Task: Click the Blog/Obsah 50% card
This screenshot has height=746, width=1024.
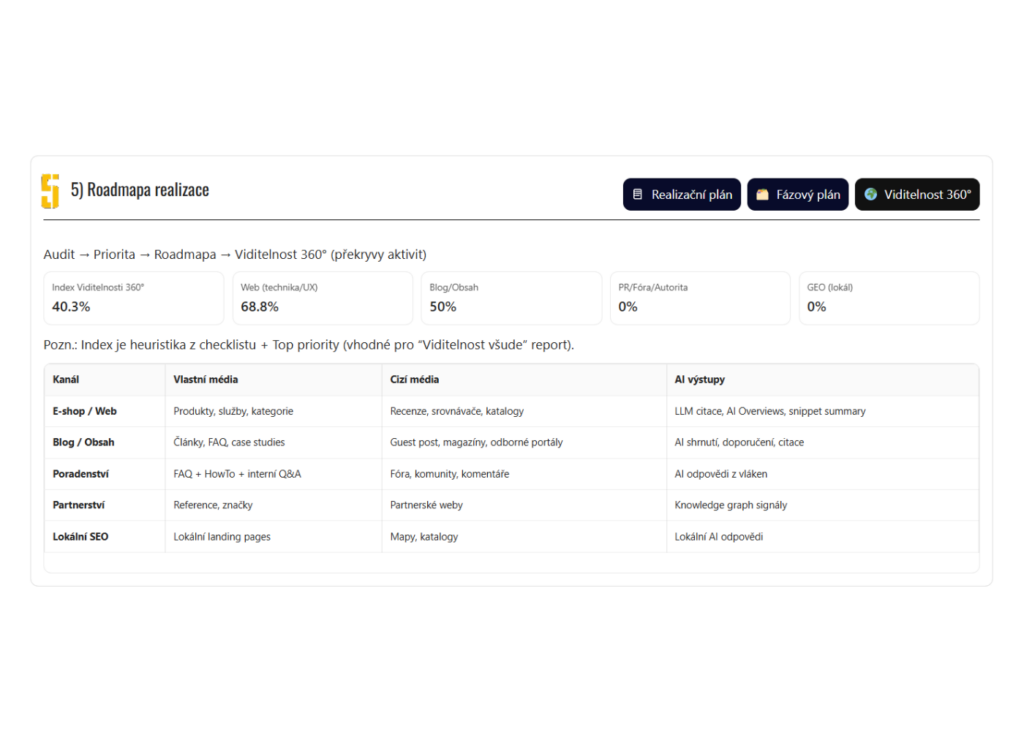Action: click(x=510, y=298)
